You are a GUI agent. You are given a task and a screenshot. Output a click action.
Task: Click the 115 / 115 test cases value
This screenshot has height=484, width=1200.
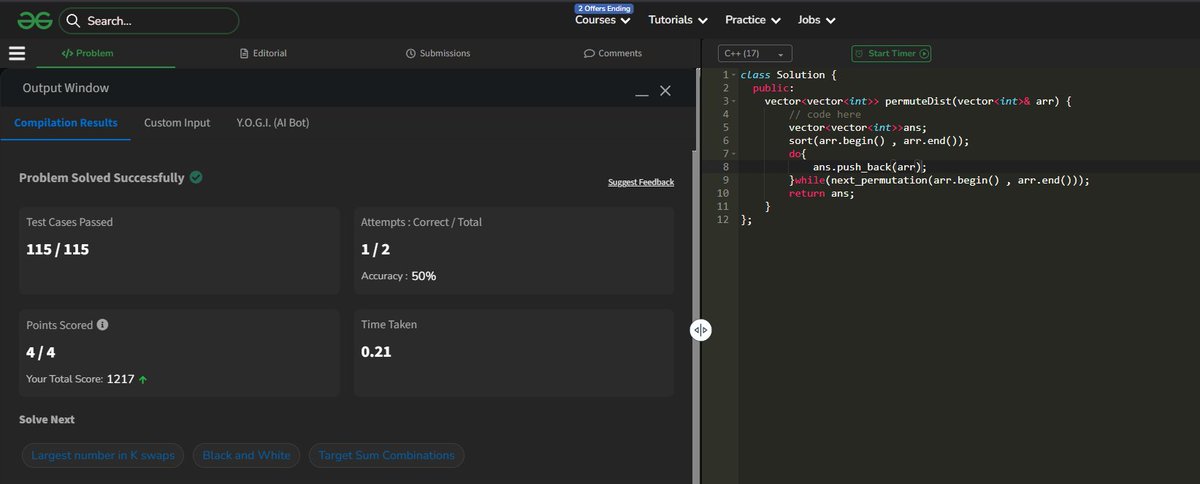(x=58, y=249)
